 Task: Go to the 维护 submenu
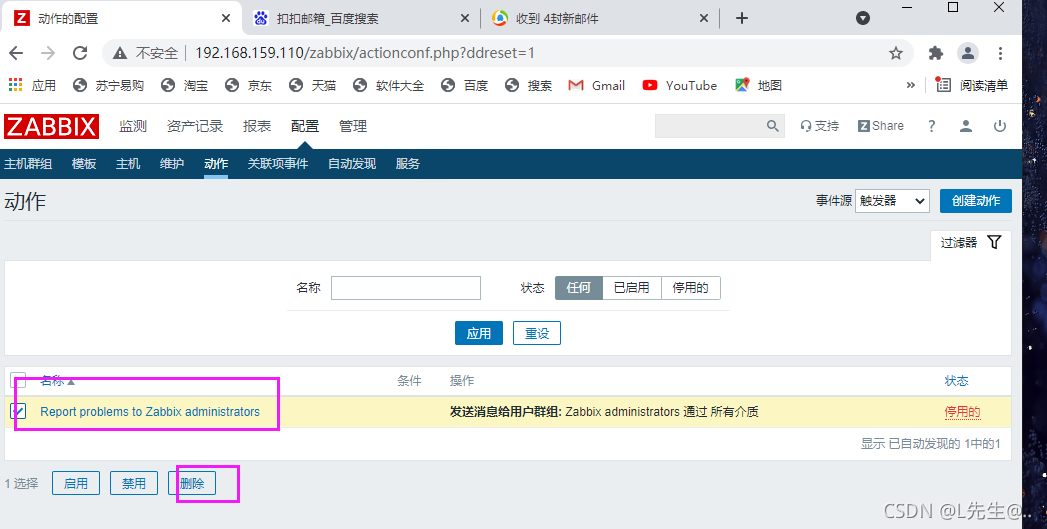[x=172, y=164]
